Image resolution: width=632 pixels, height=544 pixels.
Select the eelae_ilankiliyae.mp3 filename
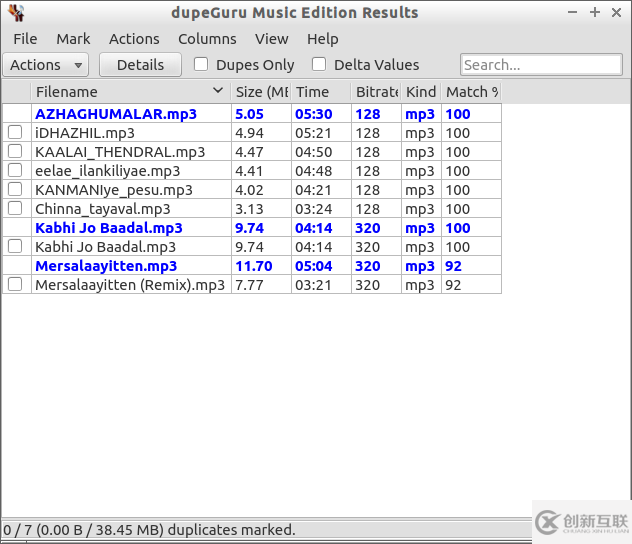pyautogui.click(x=108, y=171)
